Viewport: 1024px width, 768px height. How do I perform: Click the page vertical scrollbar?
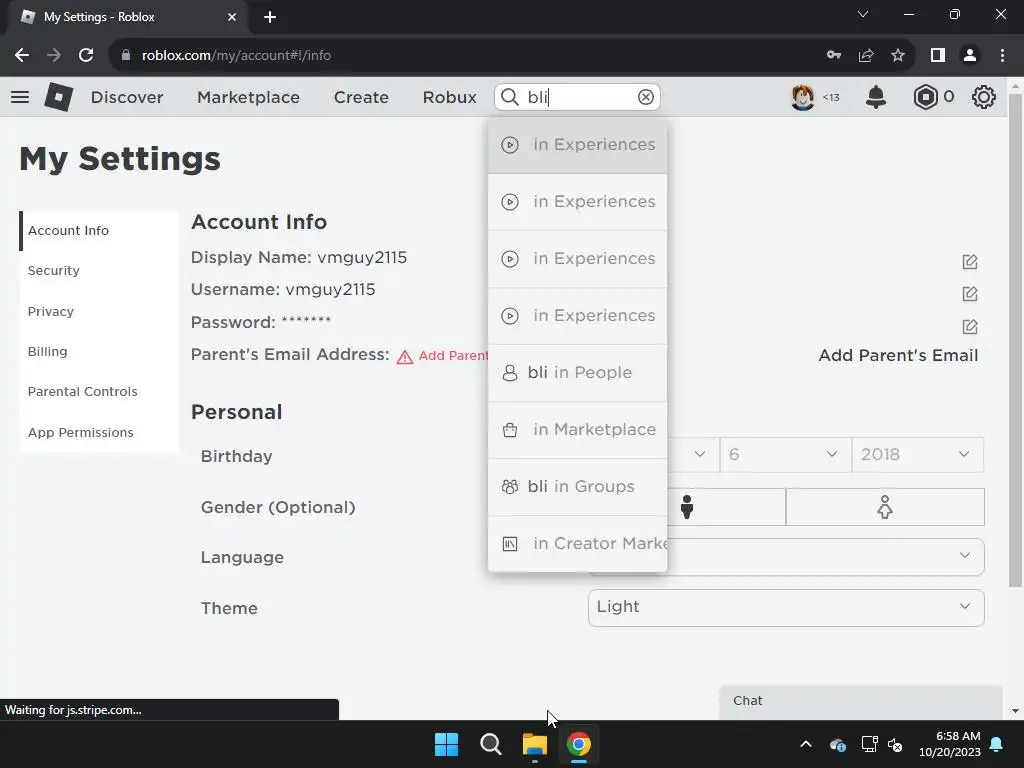click(x=1015, y=340)
